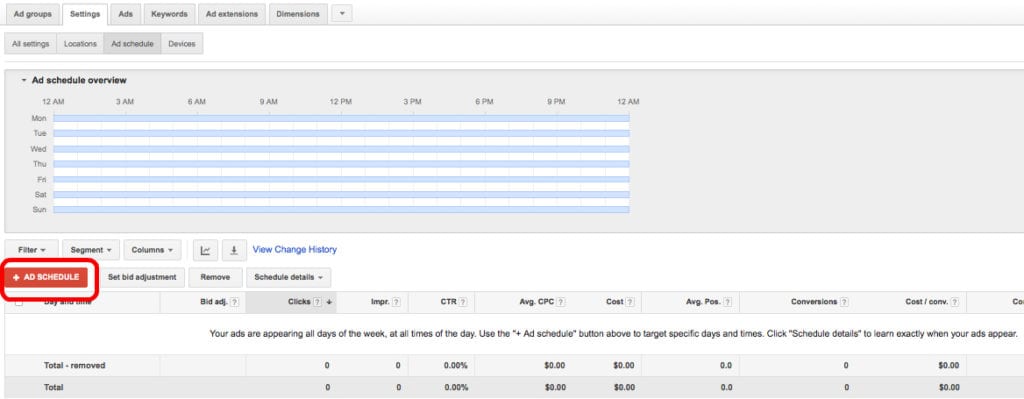This screenshot has width=1024, height=399.
Task: Open the more-tabs arrow after Dimensions
Action: click(x=342, y=14)
